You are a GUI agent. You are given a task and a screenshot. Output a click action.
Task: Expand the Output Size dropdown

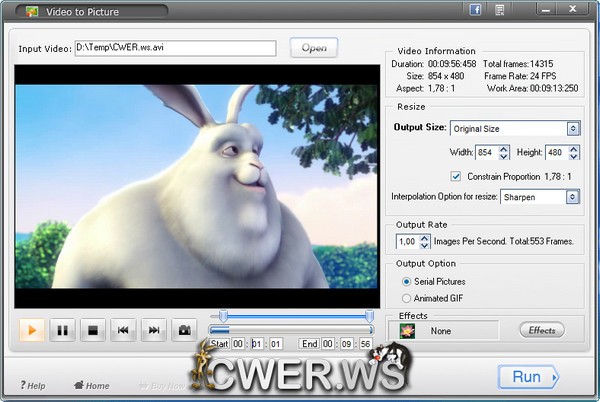coord(573,129)
